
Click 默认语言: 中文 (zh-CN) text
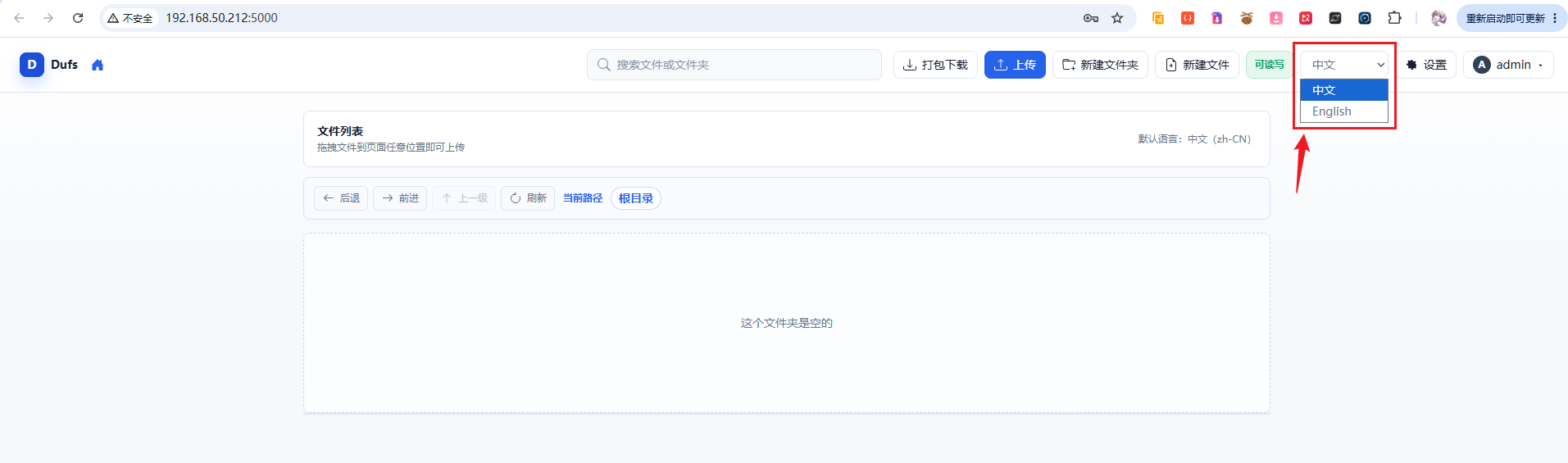1194,139
